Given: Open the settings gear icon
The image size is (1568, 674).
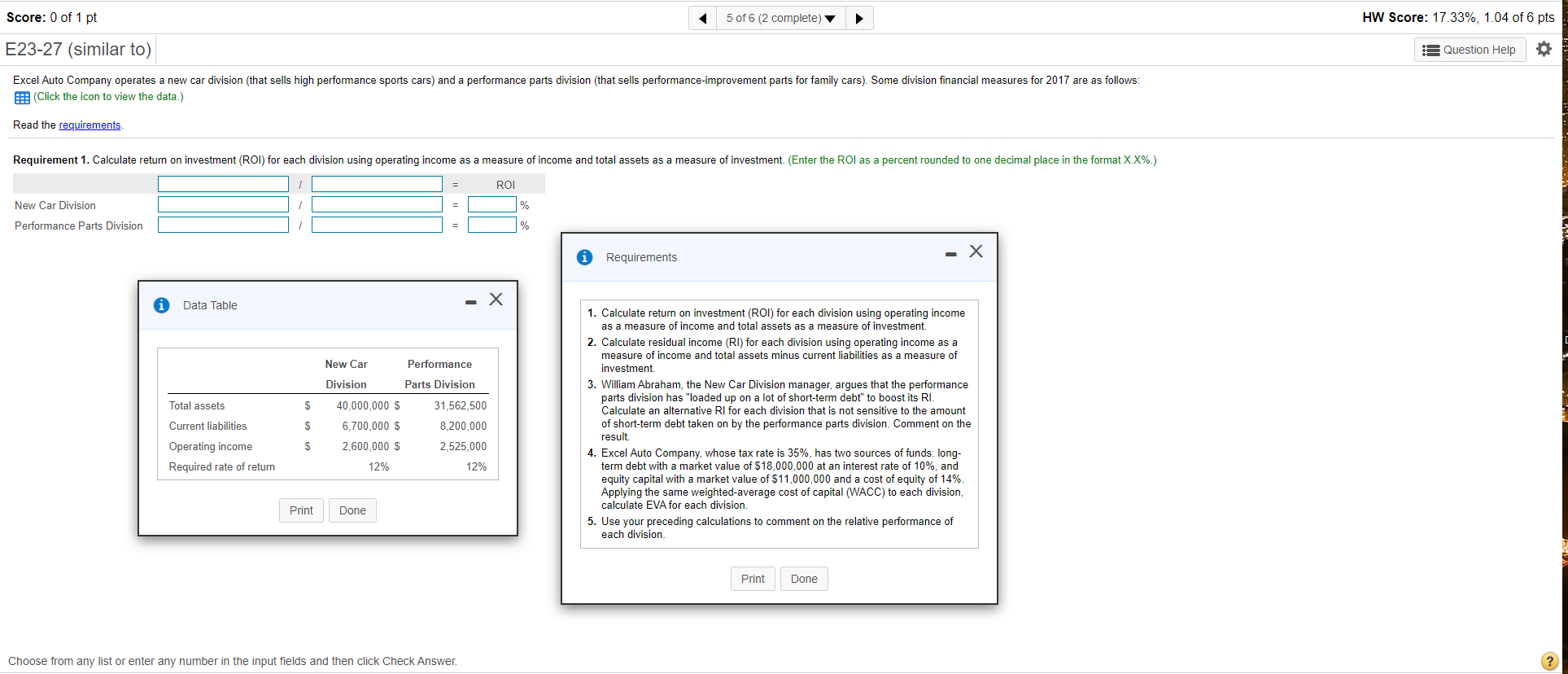Looking at the screenshot, I should (1544, 49).
